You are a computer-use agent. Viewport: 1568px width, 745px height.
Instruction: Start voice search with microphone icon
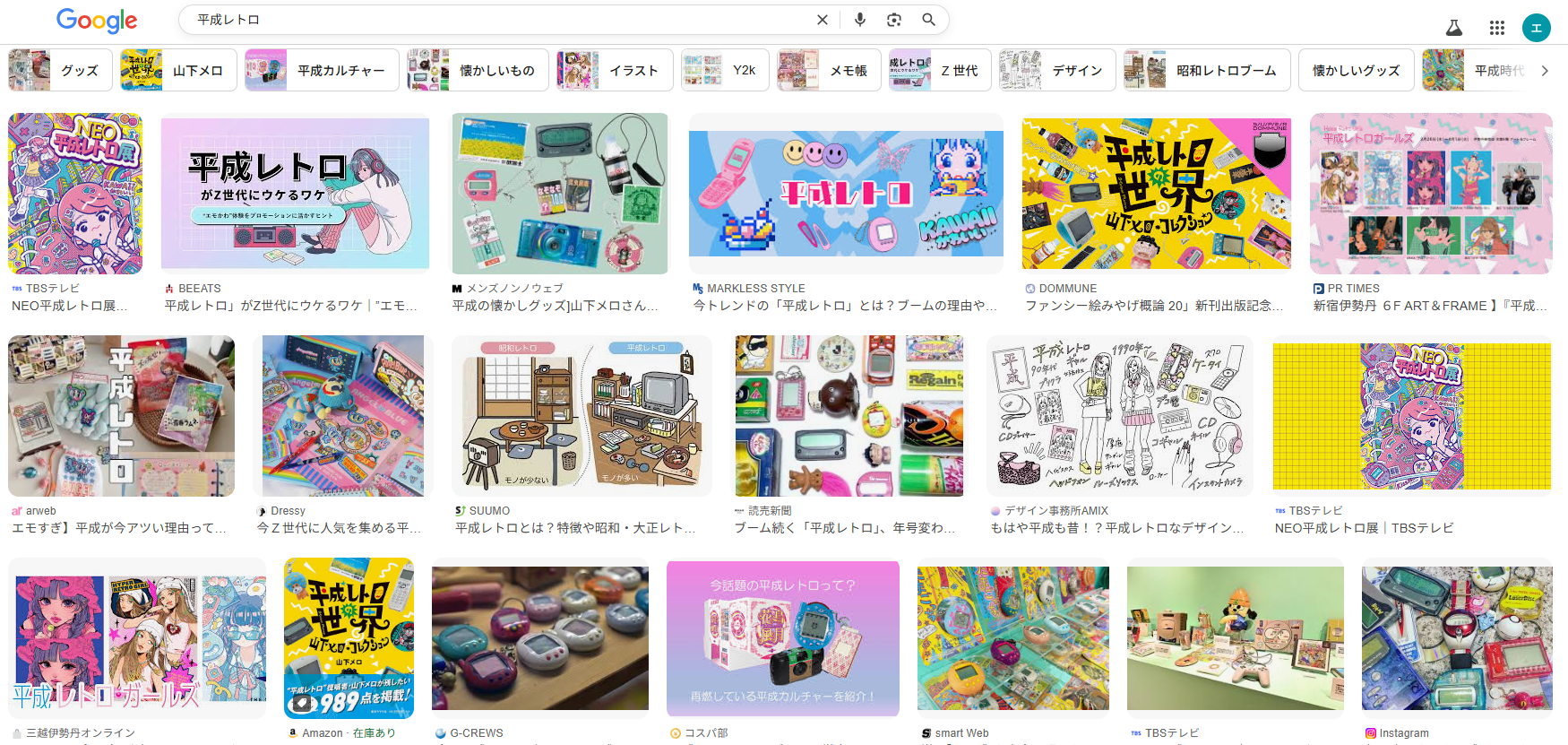[x=859, y=20]
